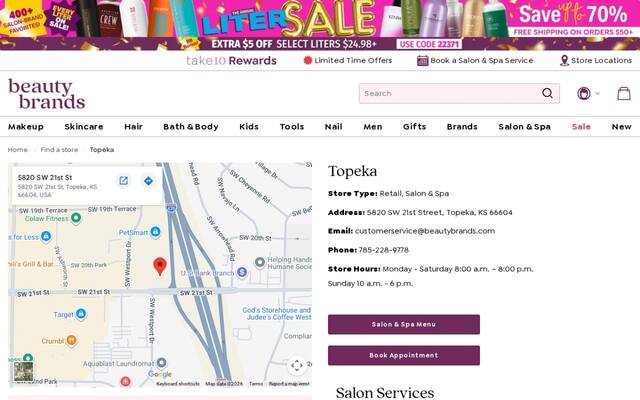Click the Liter Sale promo banner

click(x=320, y=25)
